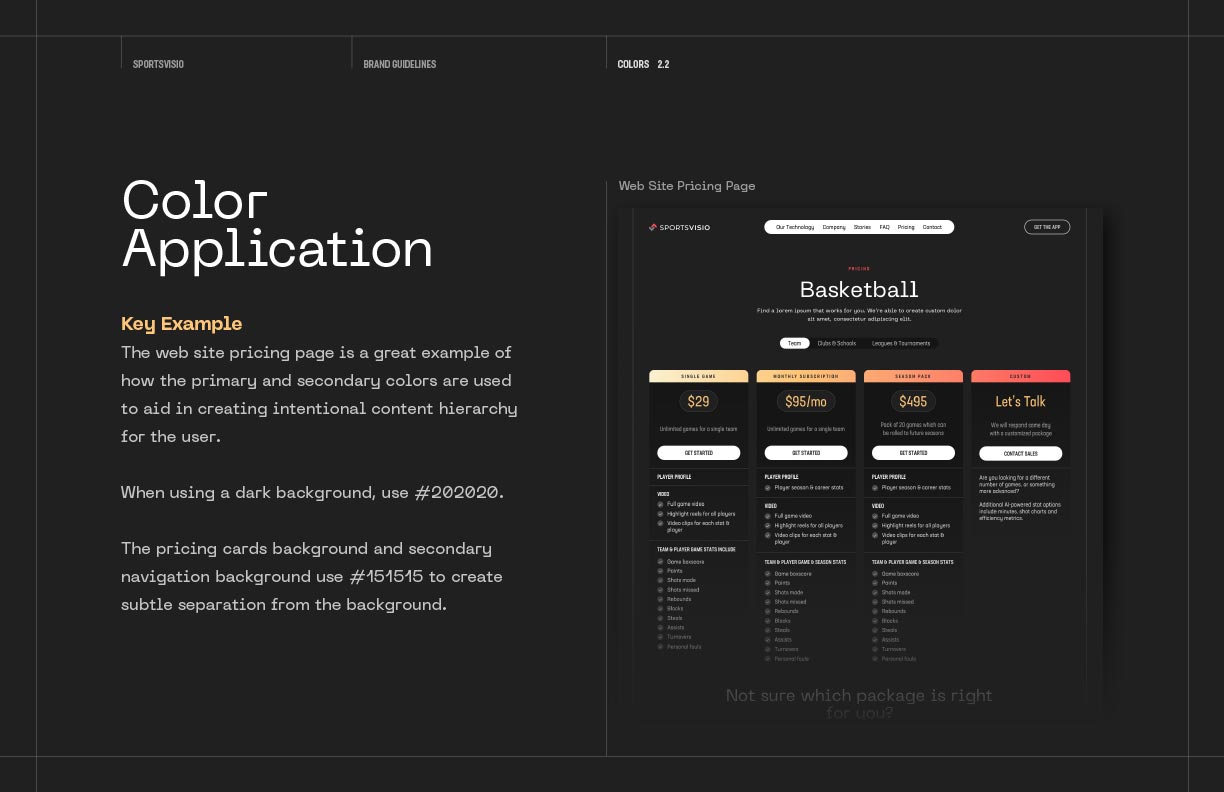Open the FAQ navigation link
This screenshot has height=792, width=1224.
coord(885,227)
